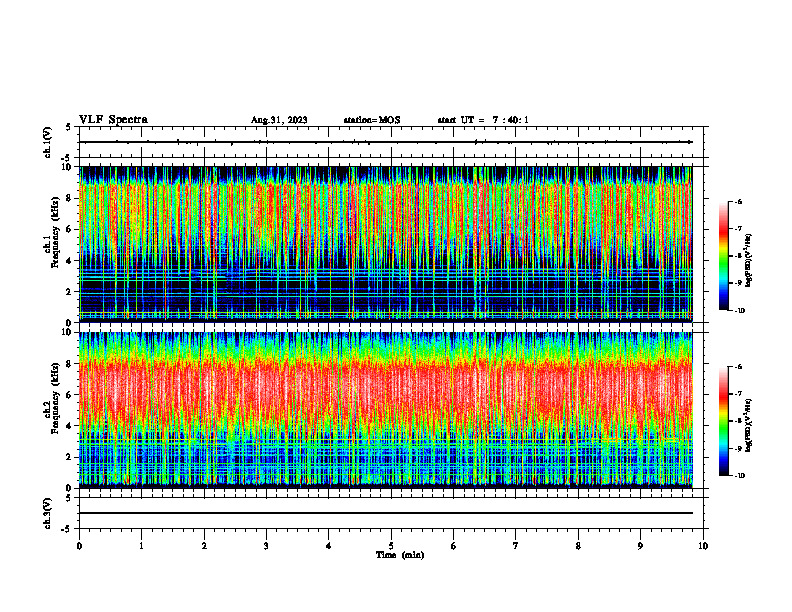The width and height of the screenshot is (792, 612).
Task: Click the "-6" tick on ch.1 color scale
Action: (x=739, y=201)
